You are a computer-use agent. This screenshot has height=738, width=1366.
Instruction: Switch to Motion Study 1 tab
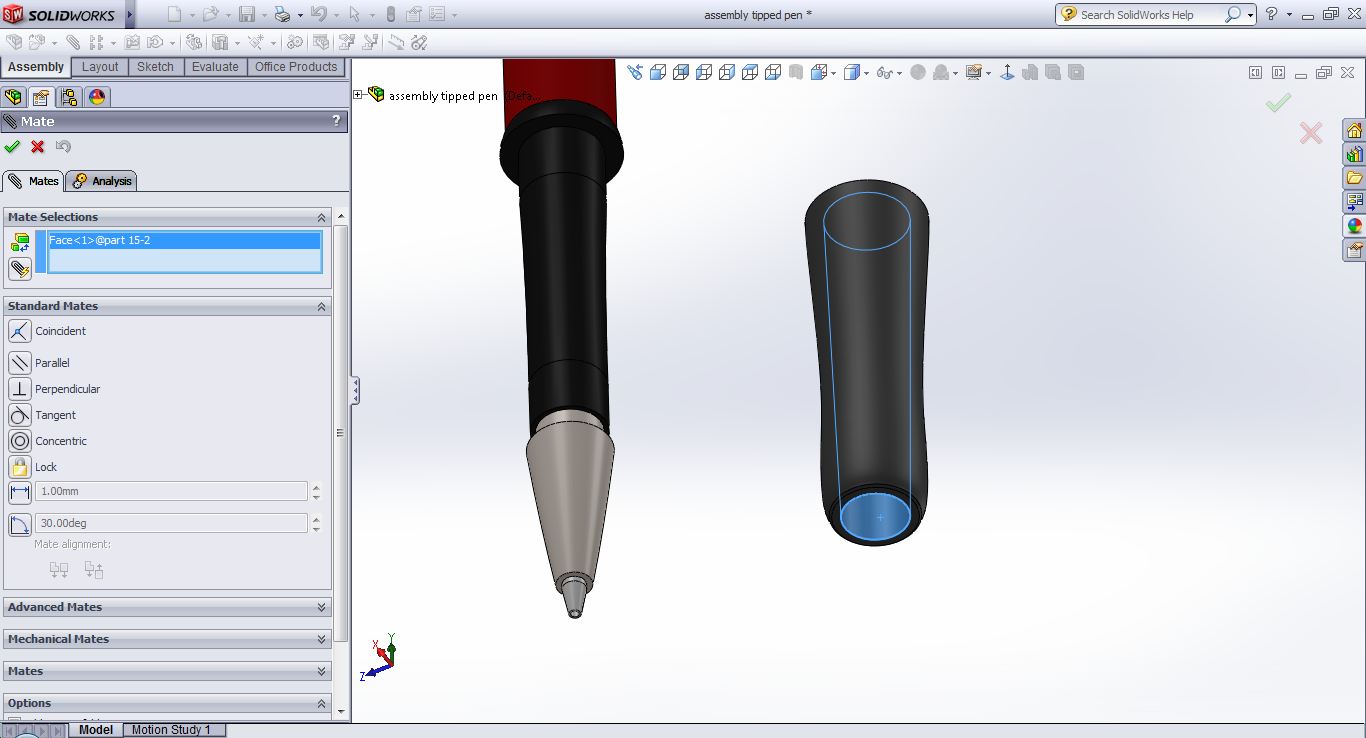point(171,730)
